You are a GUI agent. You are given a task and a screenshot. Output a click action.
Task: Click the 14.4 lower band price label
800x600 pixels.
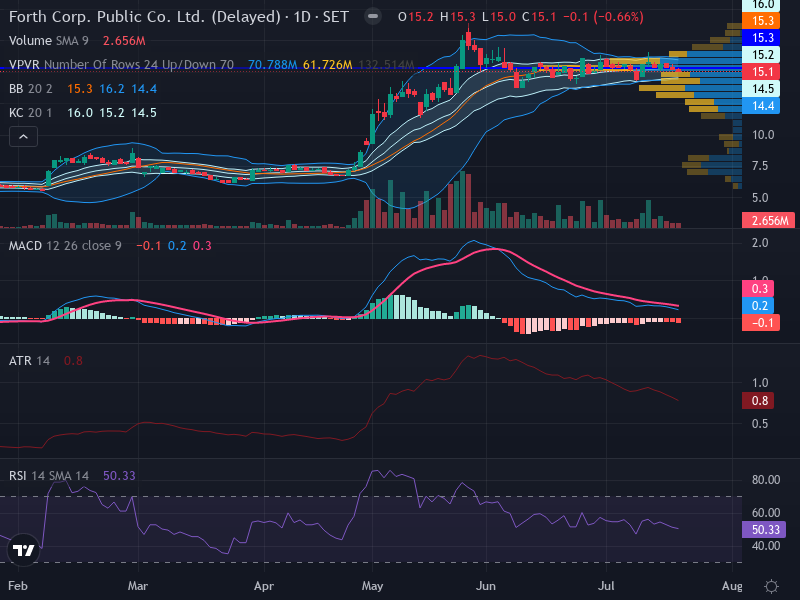click(x=760, y=106)
